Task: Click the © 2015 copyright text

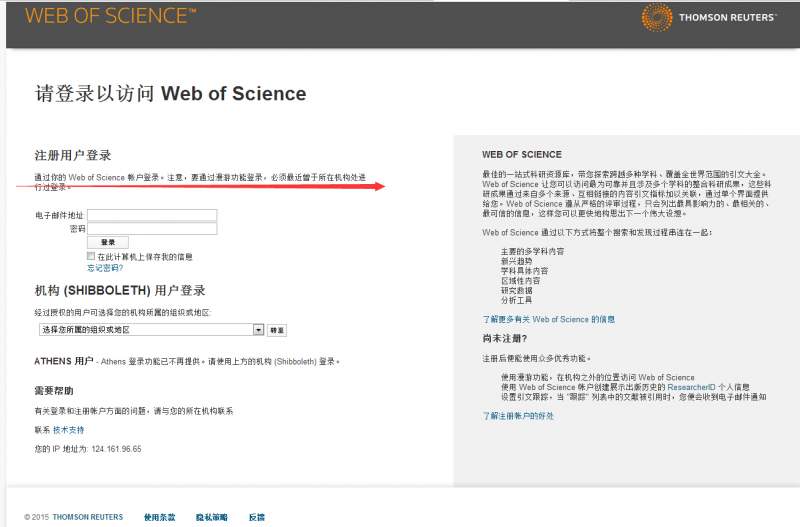Action: click(x=37, y=517)
